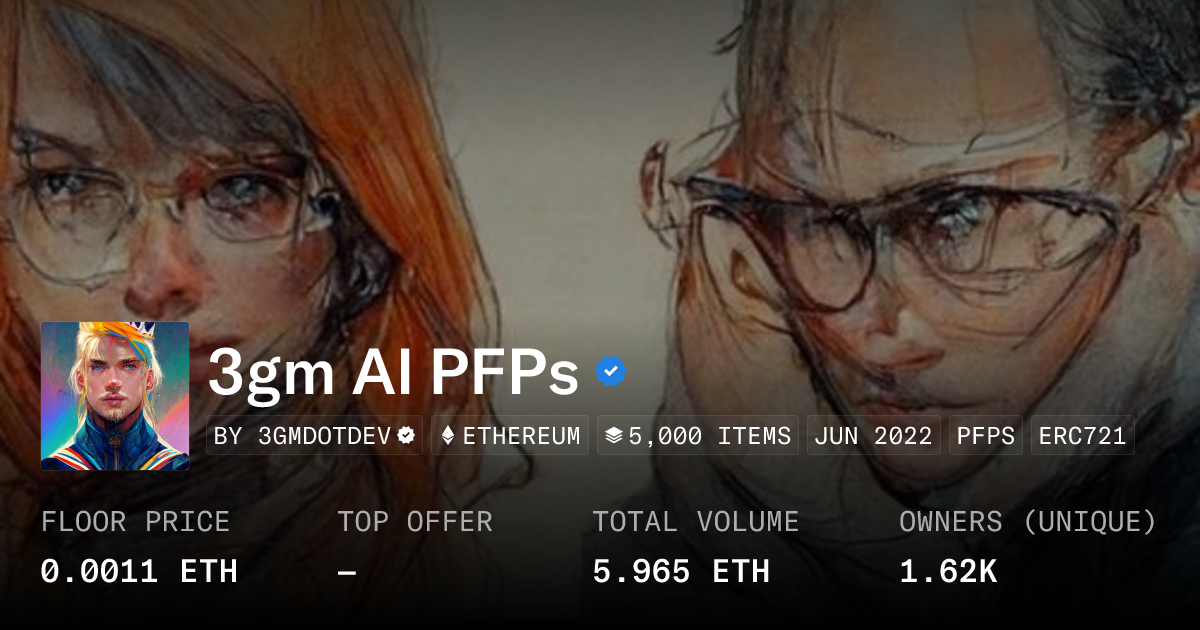Screen dimensions: 1200x630
Task: Click the FLOOR PRICE label
Action: [x=135, y=522]
